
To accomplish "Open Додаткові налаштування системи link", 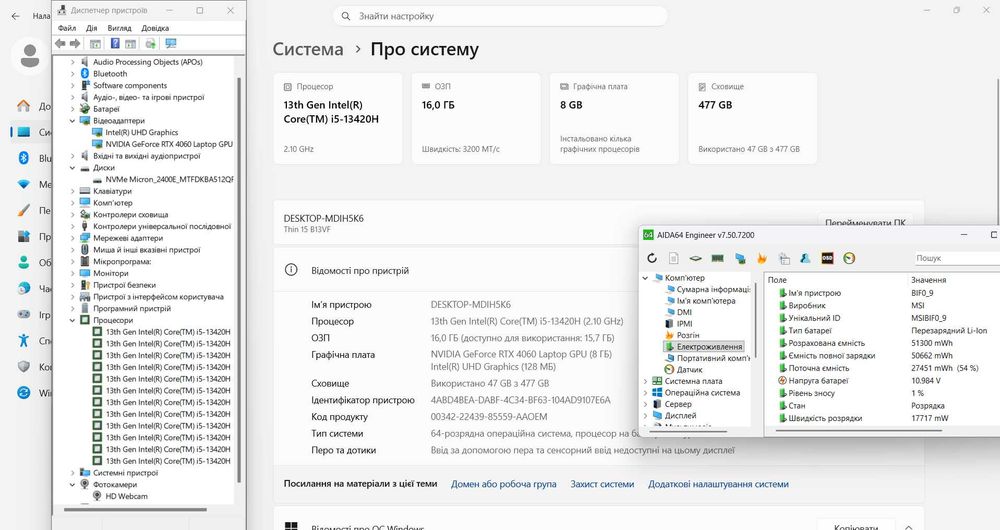I will (x=718, y=484).
